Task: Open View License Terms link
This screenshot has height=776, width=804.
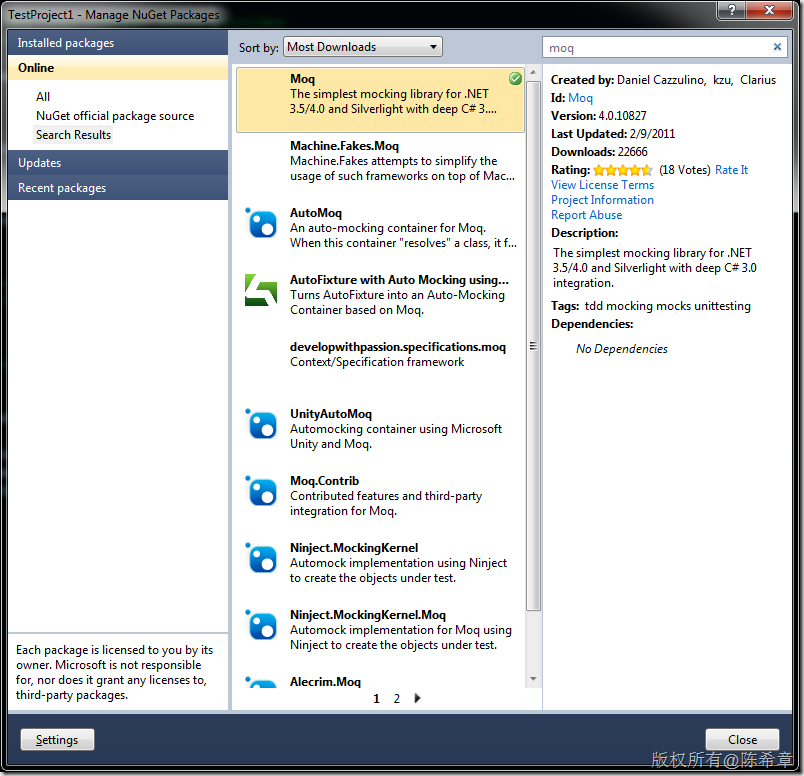Action: 602,185
